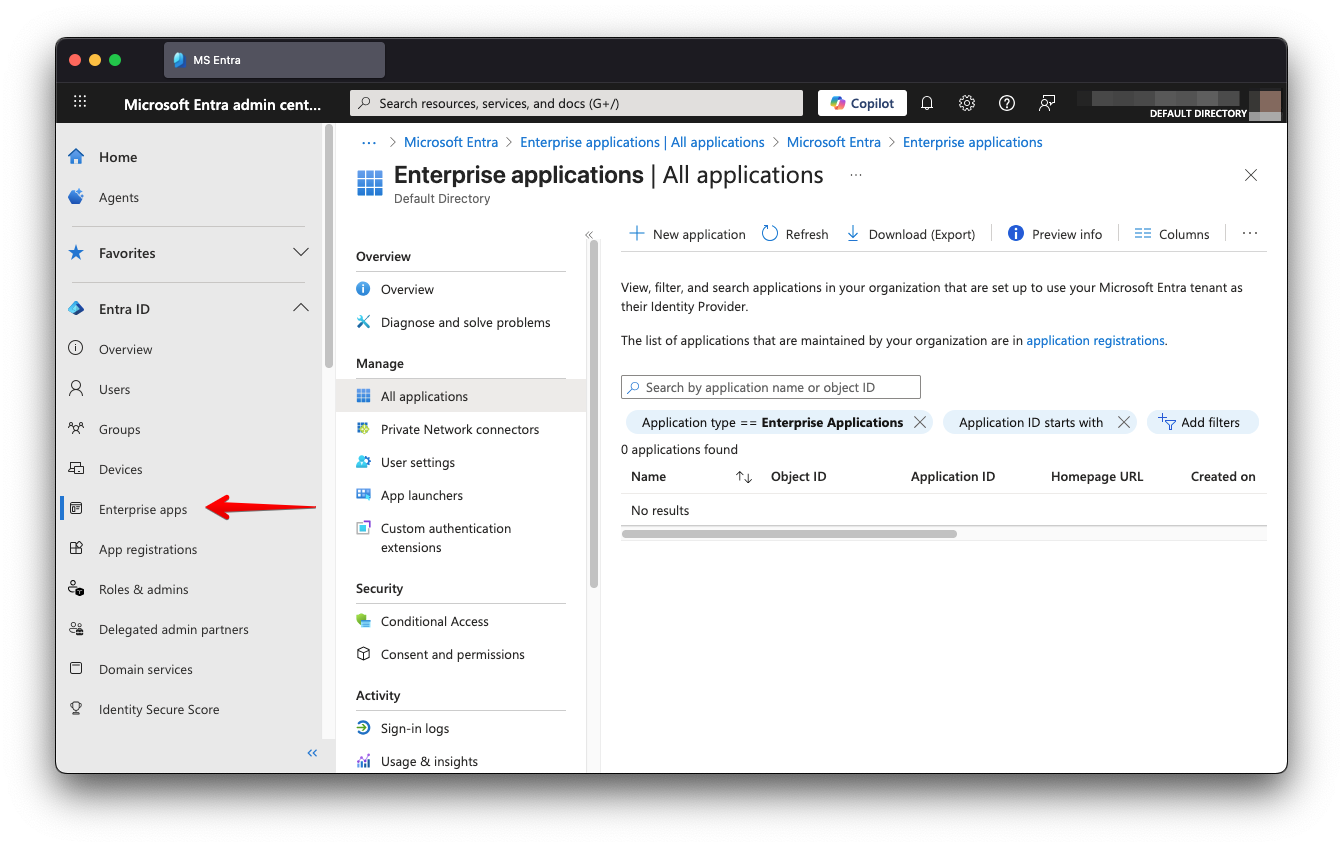Open the settings gear icon
Screen dimensions: 1343x847
tap(966, 103)
